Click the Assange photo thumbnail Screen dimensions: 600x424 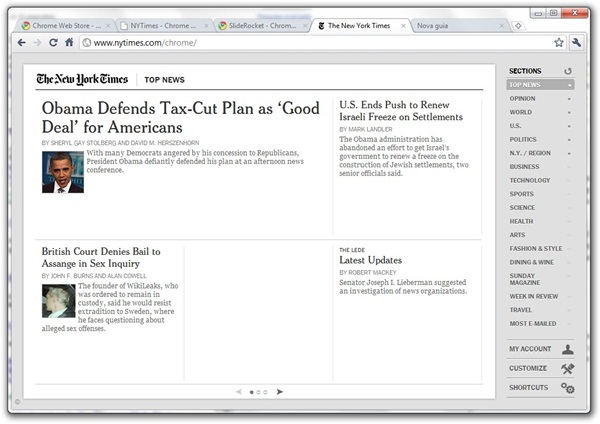click(59, 301)
